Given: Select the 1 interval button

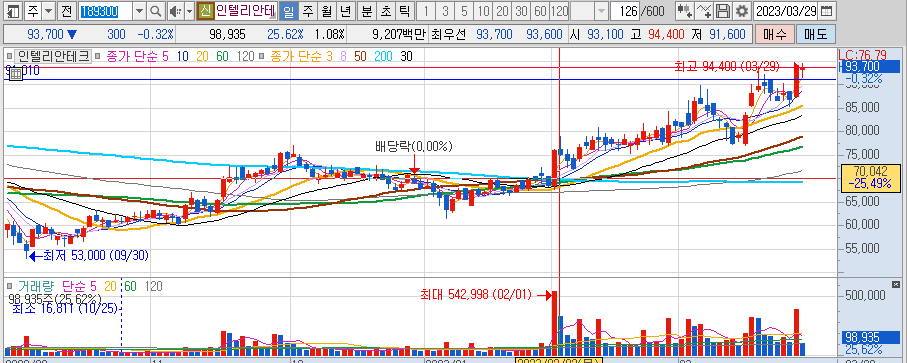Looking at the screenshot, I should pos(426,10).
